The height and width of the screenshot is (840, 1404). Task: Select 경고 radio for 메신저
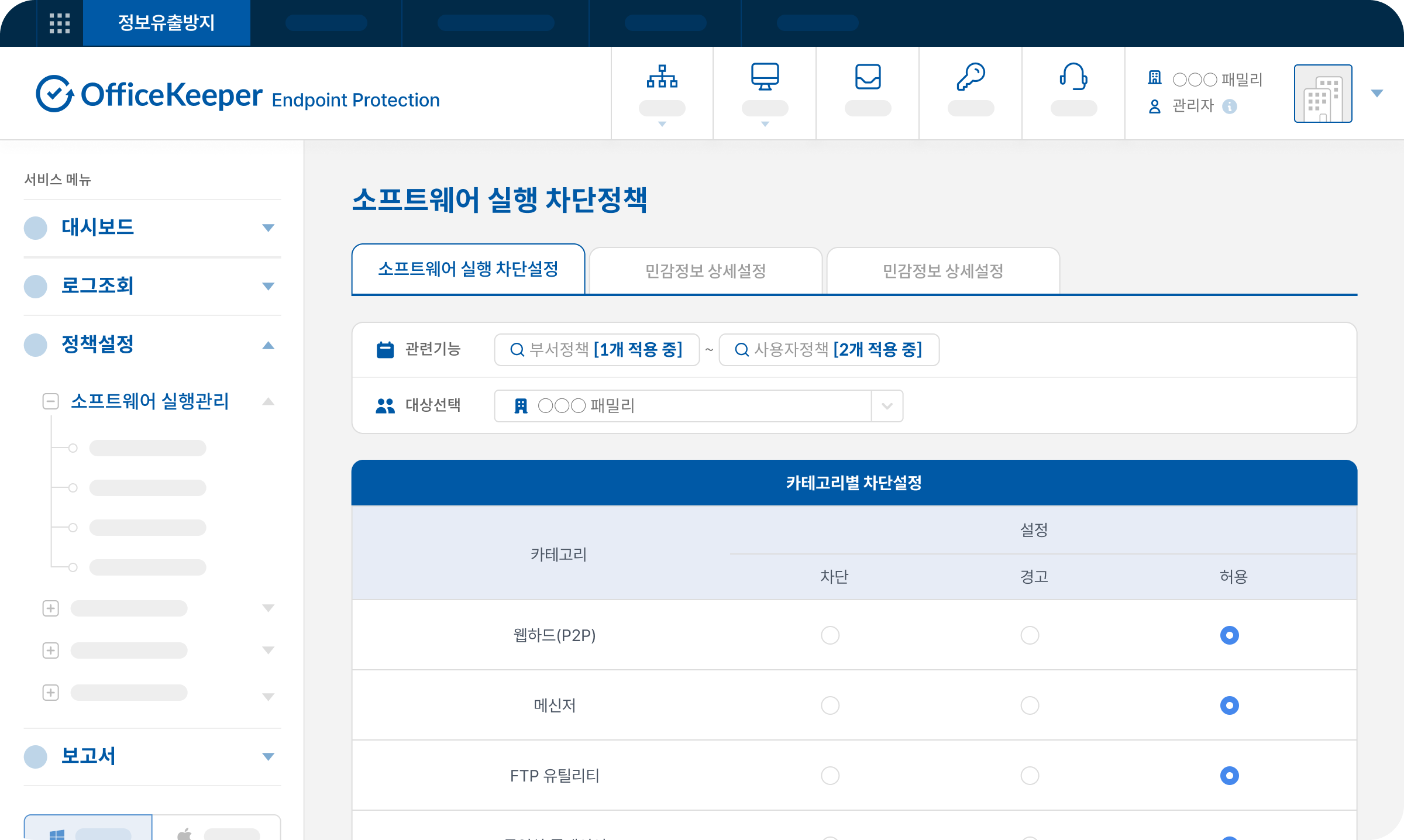click(x=1030, y=705)
